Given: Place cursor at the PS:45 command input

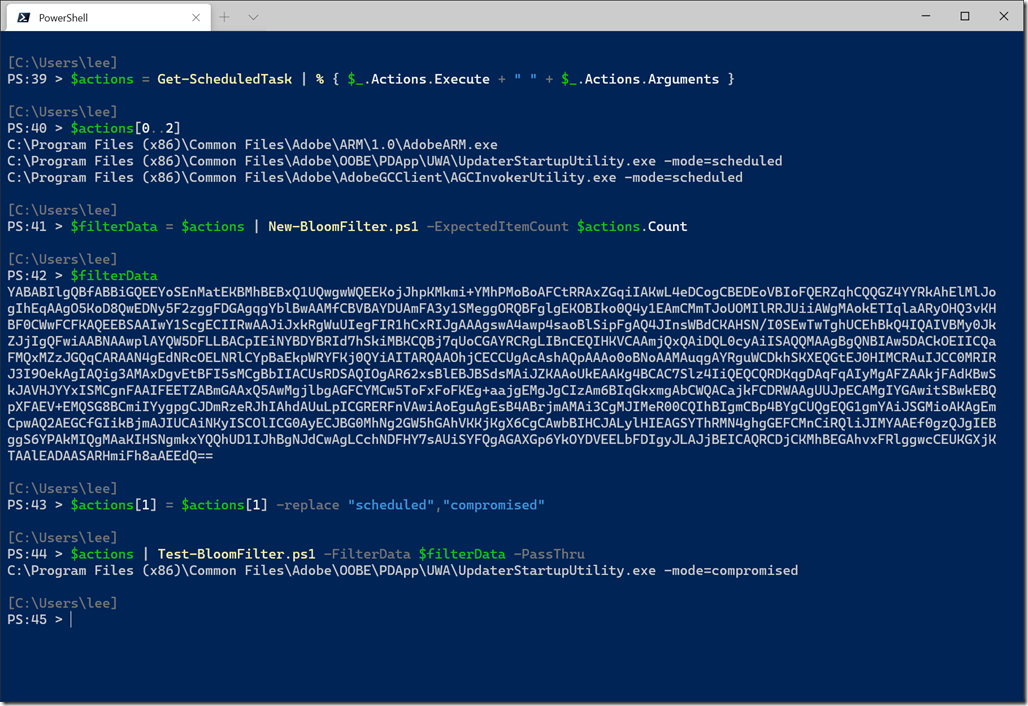Looking at the screenshot, I should point(71,620).
